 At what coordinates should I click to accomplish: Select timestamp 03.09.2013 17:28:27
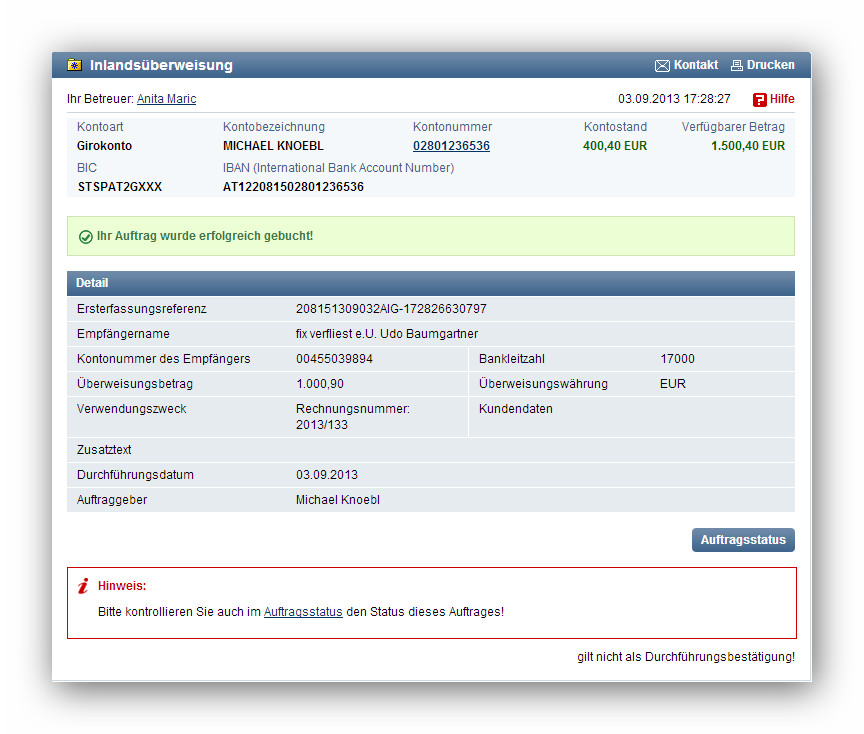pos(674,99)
